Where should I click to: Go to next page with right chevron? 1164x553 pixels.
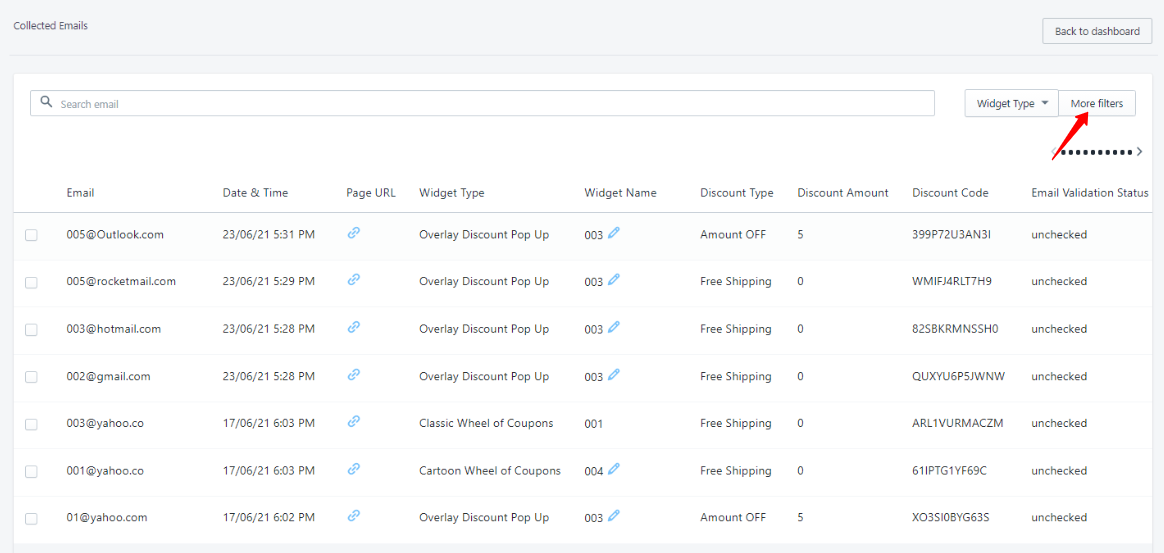(x=1140, y=151)
